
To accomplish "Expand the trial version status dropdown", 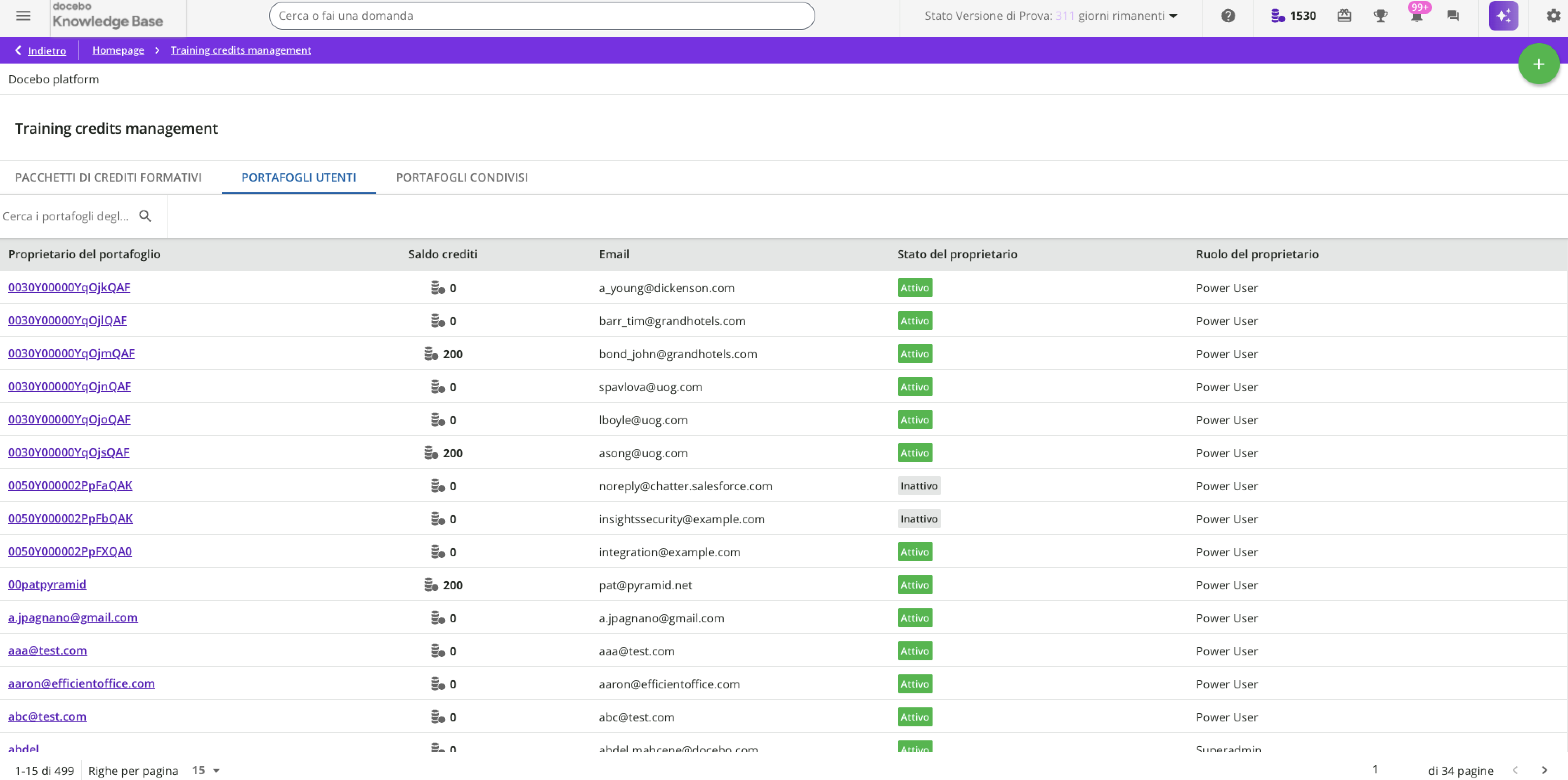I will pos(1173,16).
